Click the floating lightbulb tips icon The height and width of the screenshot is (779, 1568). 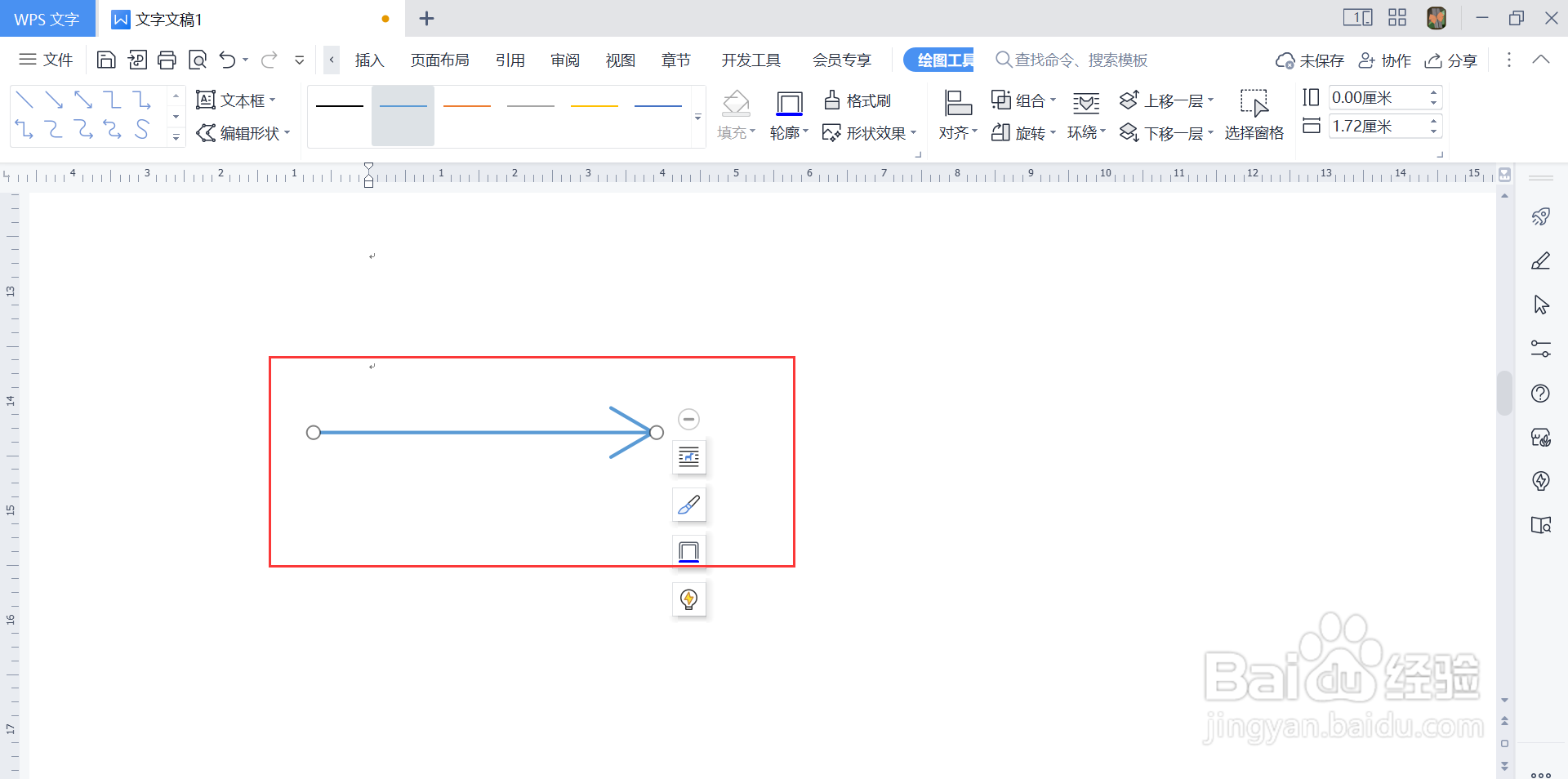(x=689, y=599)
